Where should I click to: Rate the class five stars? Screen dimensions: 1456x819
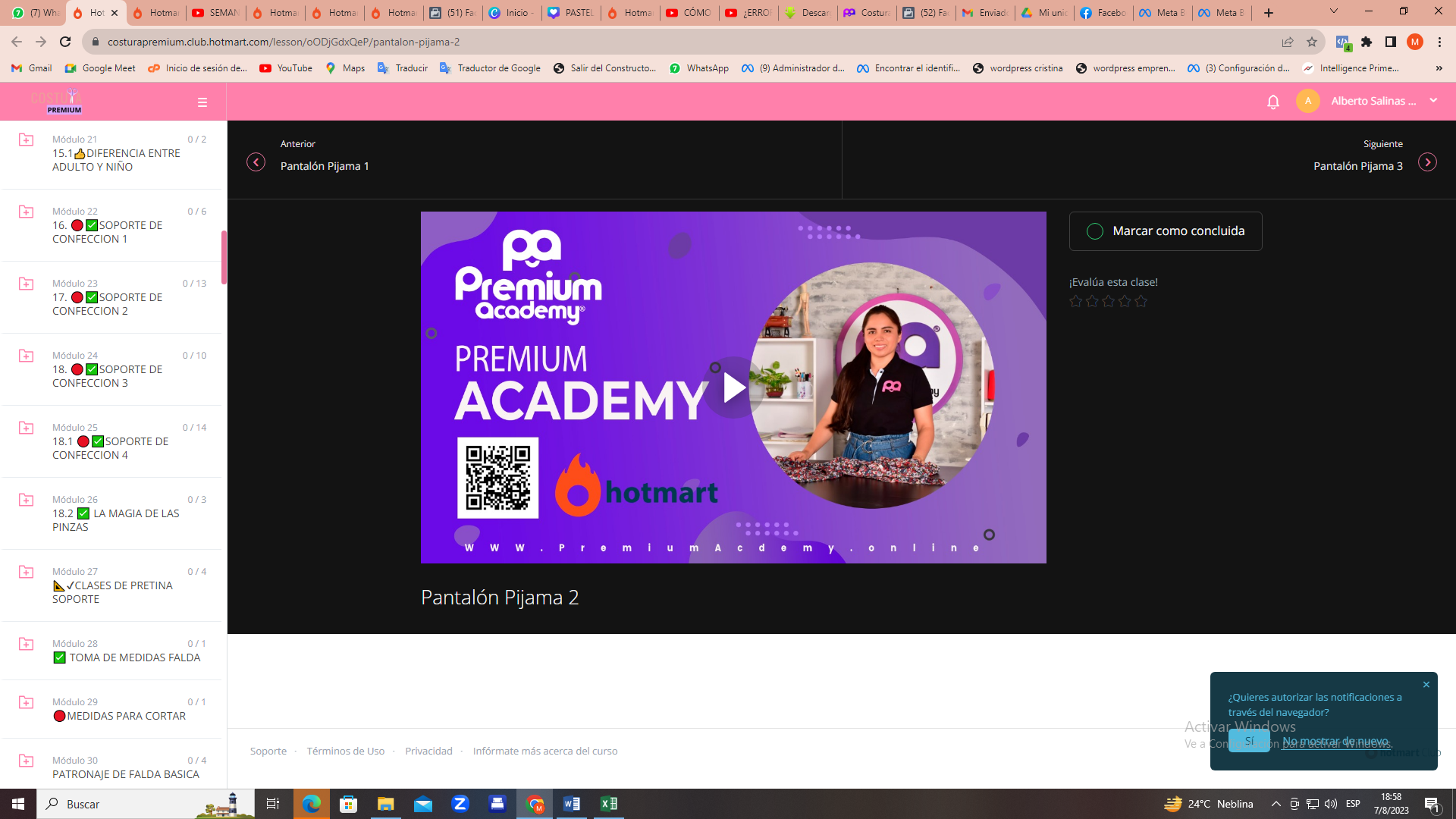point(1141,302)
